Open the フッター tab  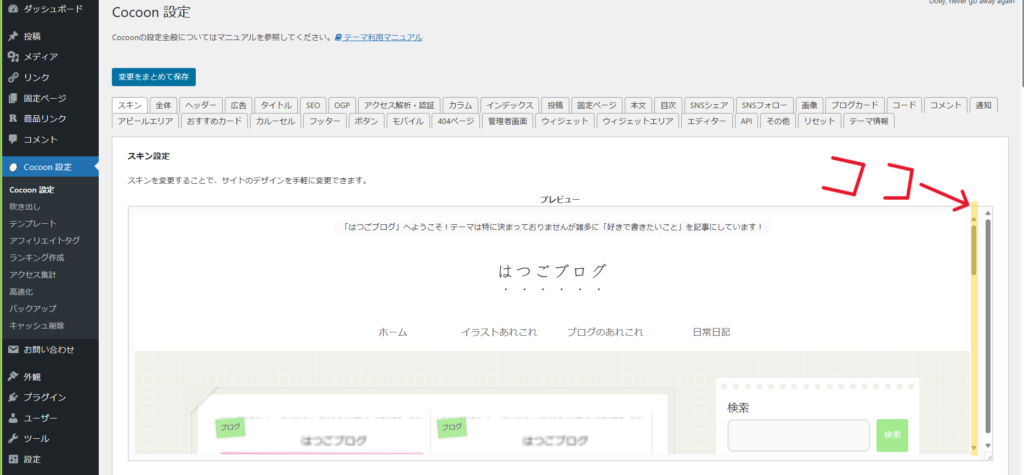[325, 121]
